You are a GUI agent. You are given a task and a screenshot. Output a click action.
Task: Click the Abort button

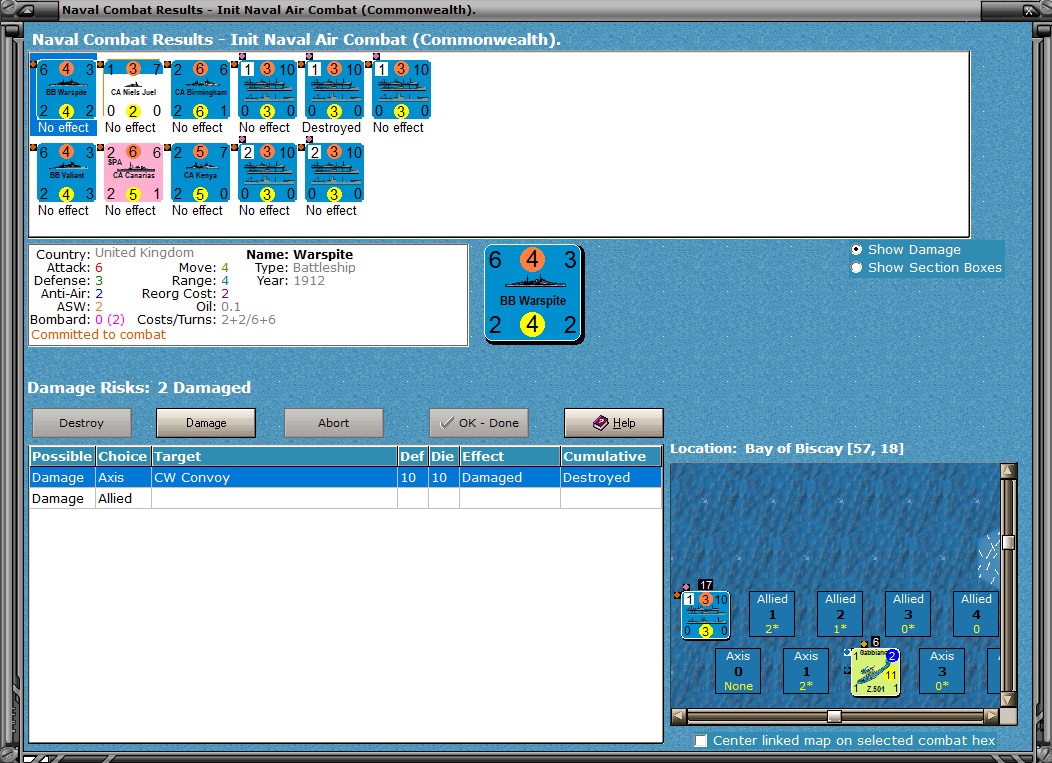tap(333, 423)
